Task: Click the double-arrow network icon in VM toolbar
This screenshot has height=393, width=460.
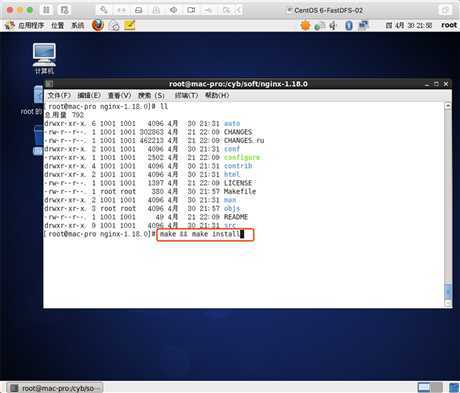Action: point(121,10)
